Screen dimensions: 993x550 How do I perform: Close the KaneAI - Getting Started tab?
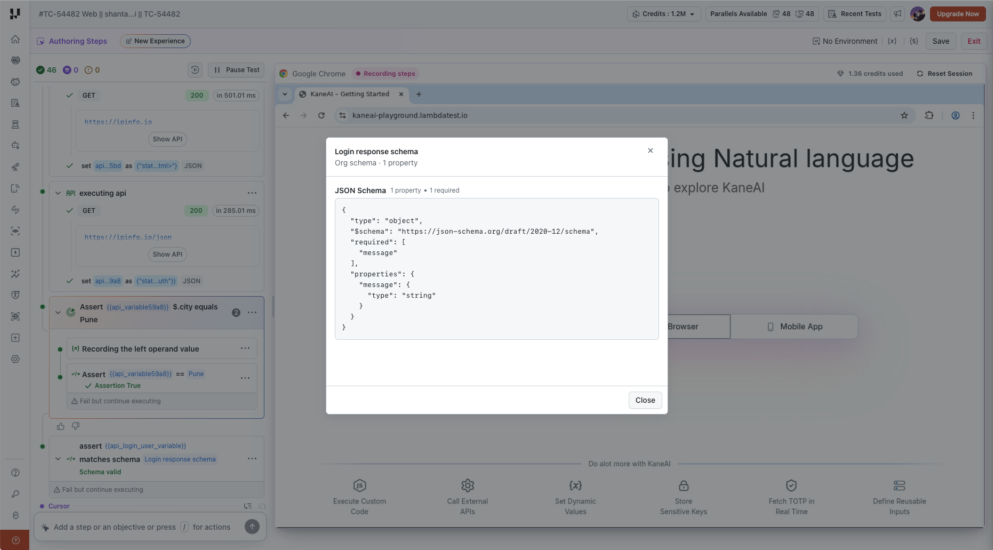pos(401,94)
